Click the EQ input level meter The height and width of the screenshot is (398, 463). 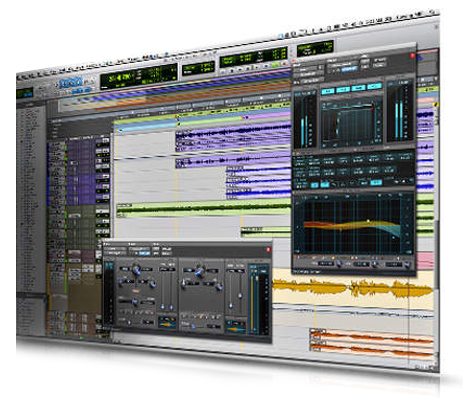coord(305,120)
